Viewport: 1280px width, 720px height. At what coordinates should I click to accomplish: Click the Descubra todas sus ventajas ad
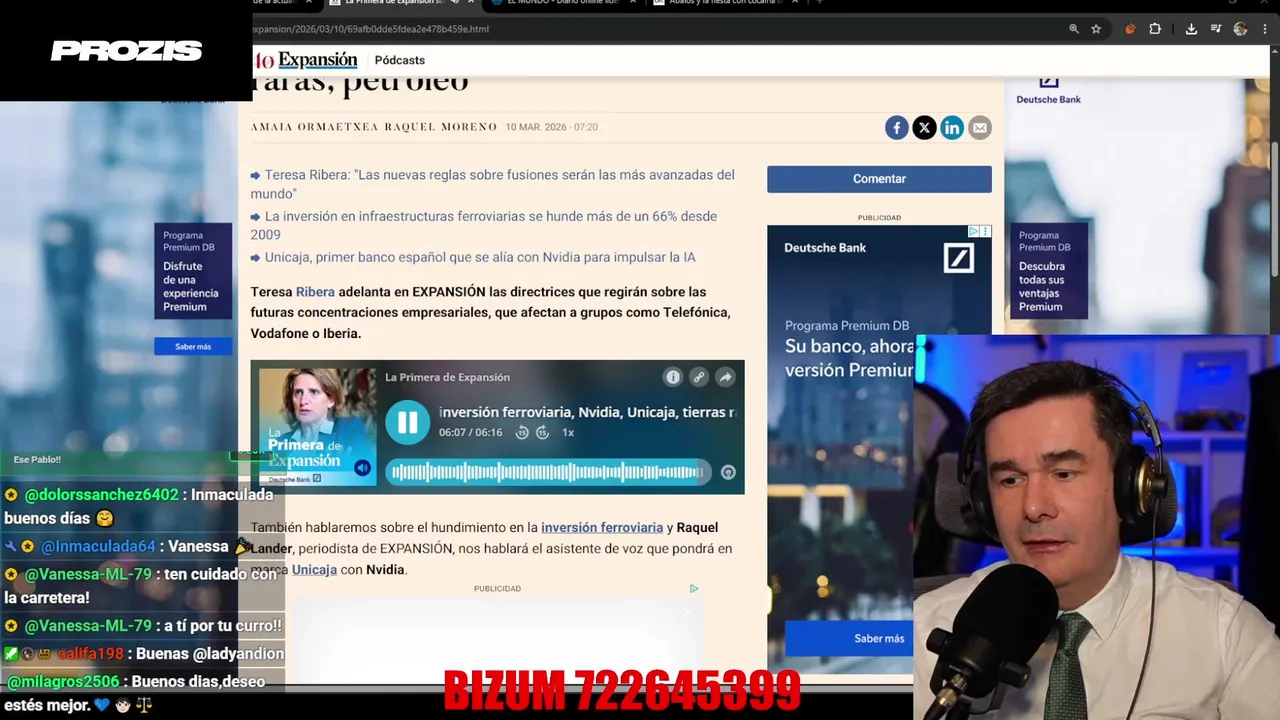pyautogui.click(x=1048, y=271)
